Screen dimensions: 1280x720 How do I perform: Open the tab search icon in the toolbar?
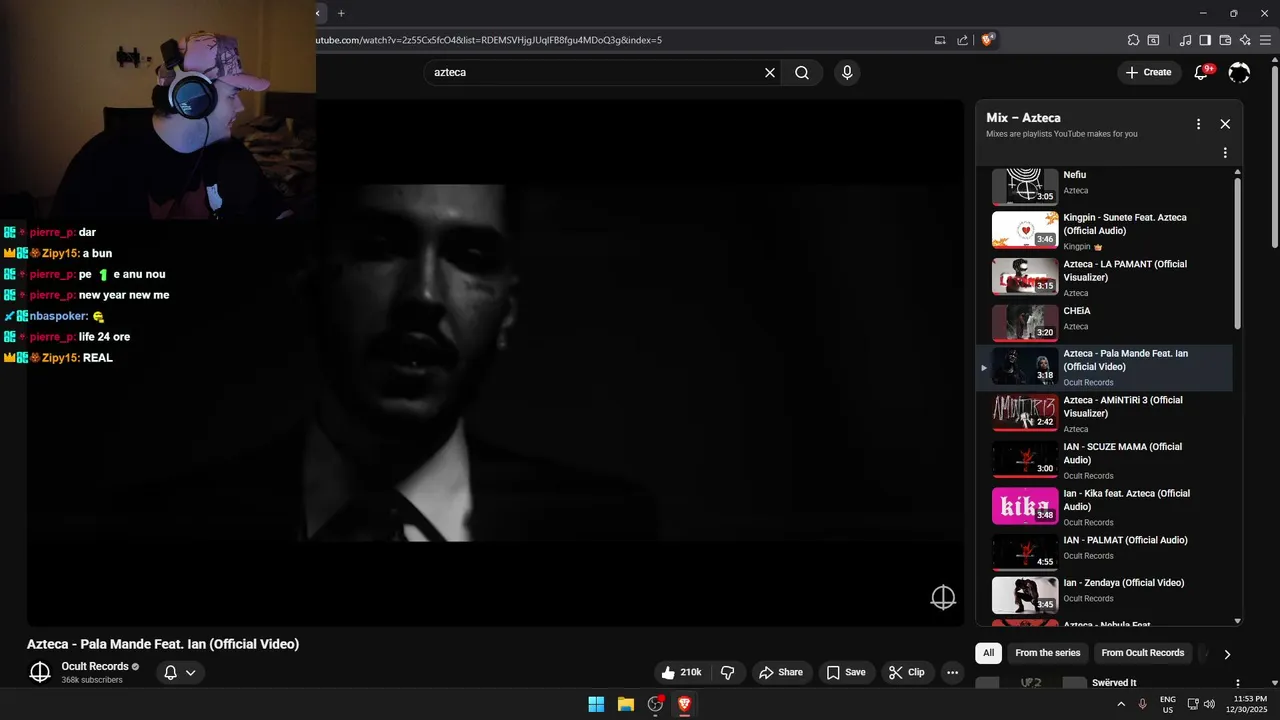1153,40
